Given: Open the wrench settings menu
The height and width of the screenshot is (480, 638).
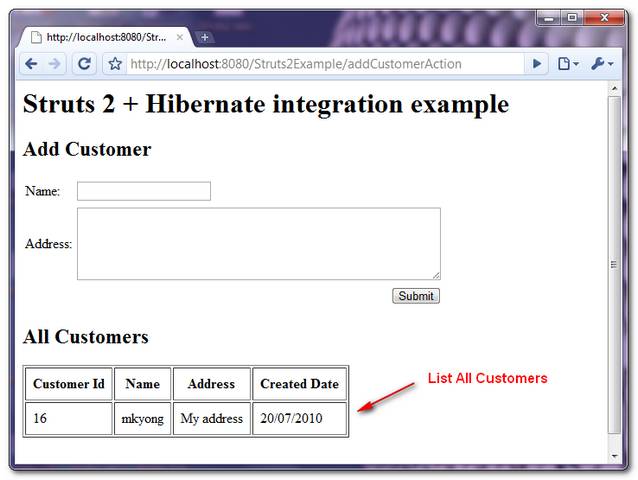Looking at the screenshot, I should tap(602, 64).
